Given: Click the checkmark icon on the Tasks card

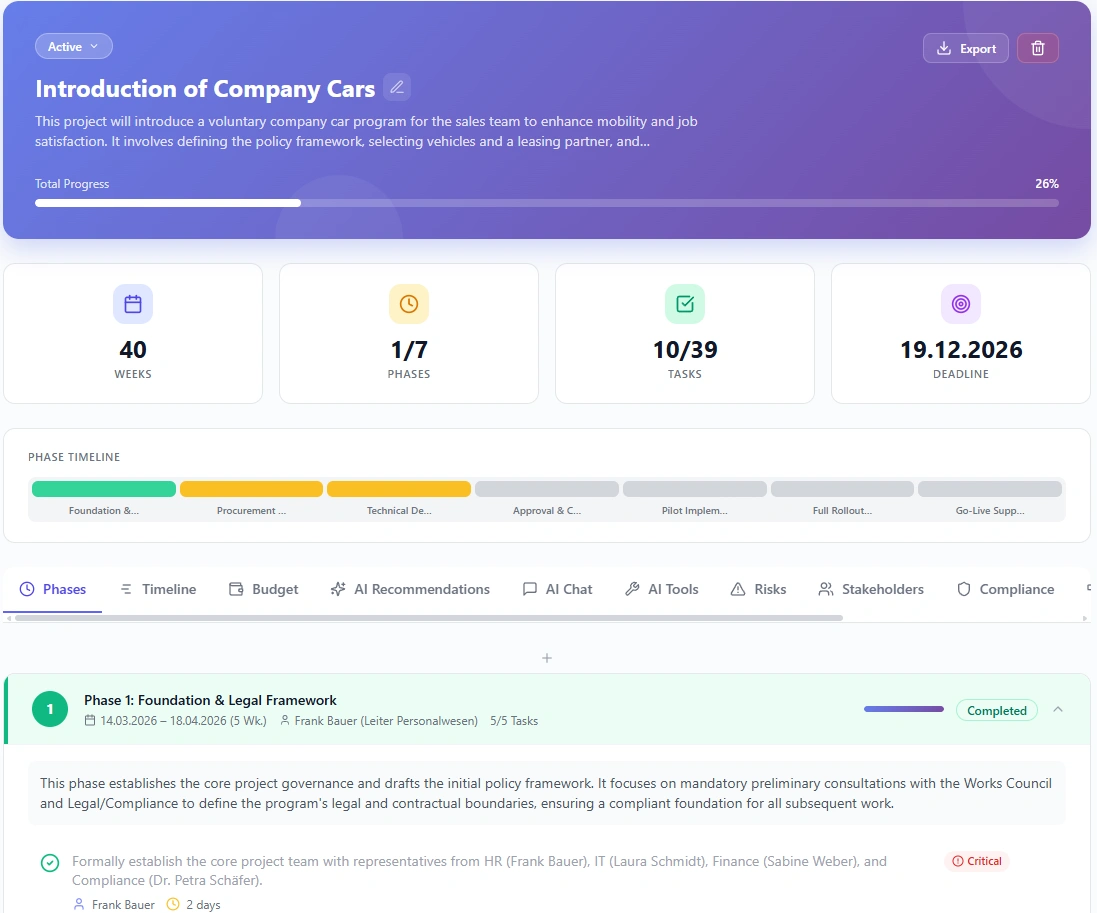Looking at the screenshot, I should 684,304.
